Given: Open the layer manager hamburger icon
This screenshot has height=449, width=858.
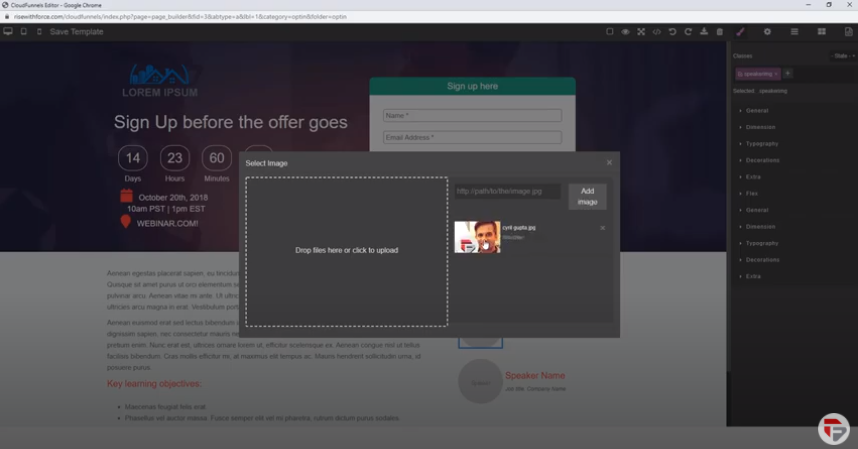Looking at the screenshot, I should tap(795, 32).
